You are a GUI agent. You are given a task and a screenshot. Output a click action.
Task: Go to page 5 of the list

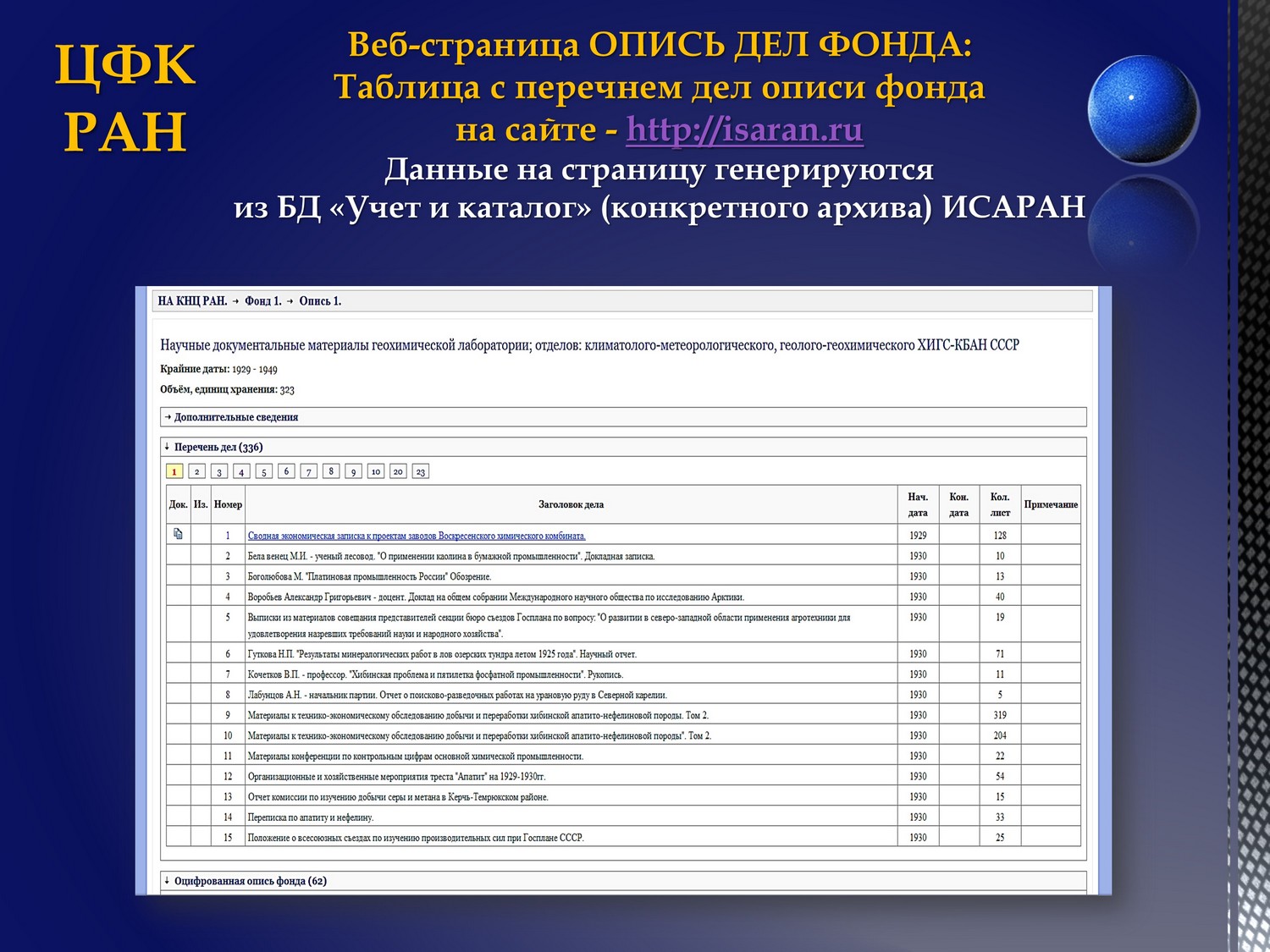(264, 471)
